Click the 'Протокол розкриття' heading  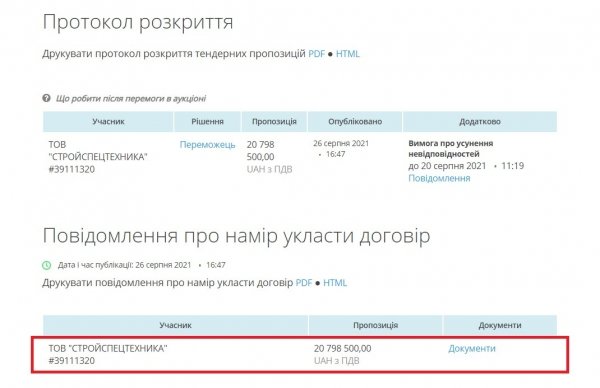tap(138, 22)
